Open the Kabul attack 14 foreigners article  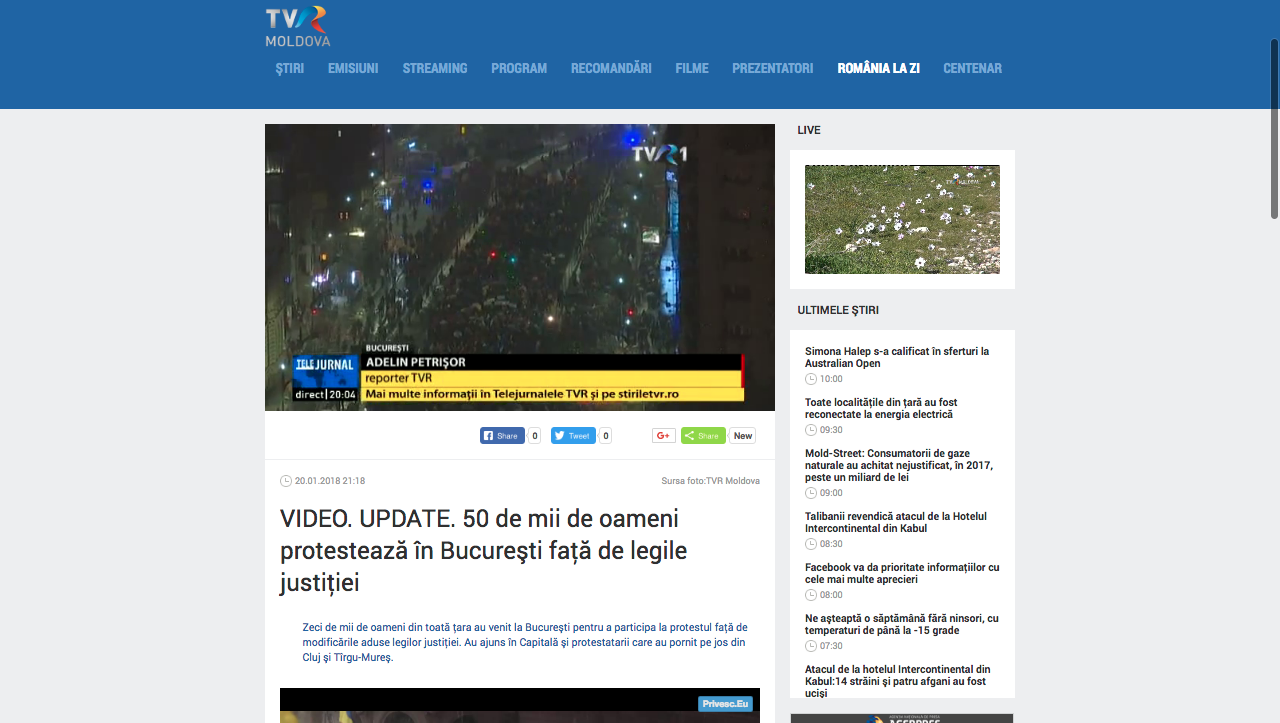[898, 681]
